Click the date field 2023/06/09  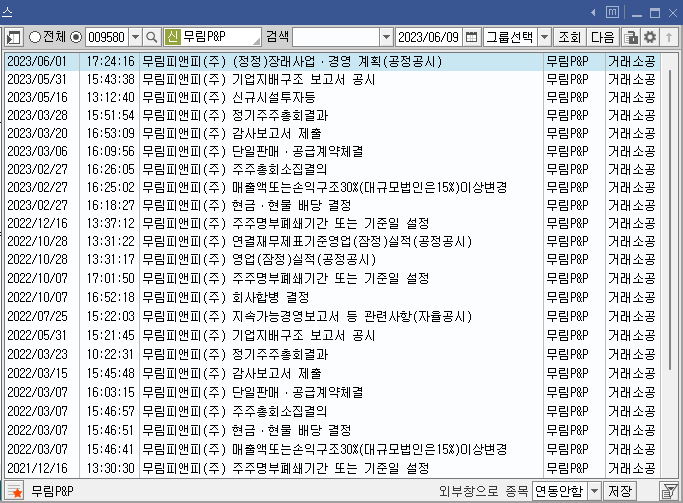(x=429, y=37)
